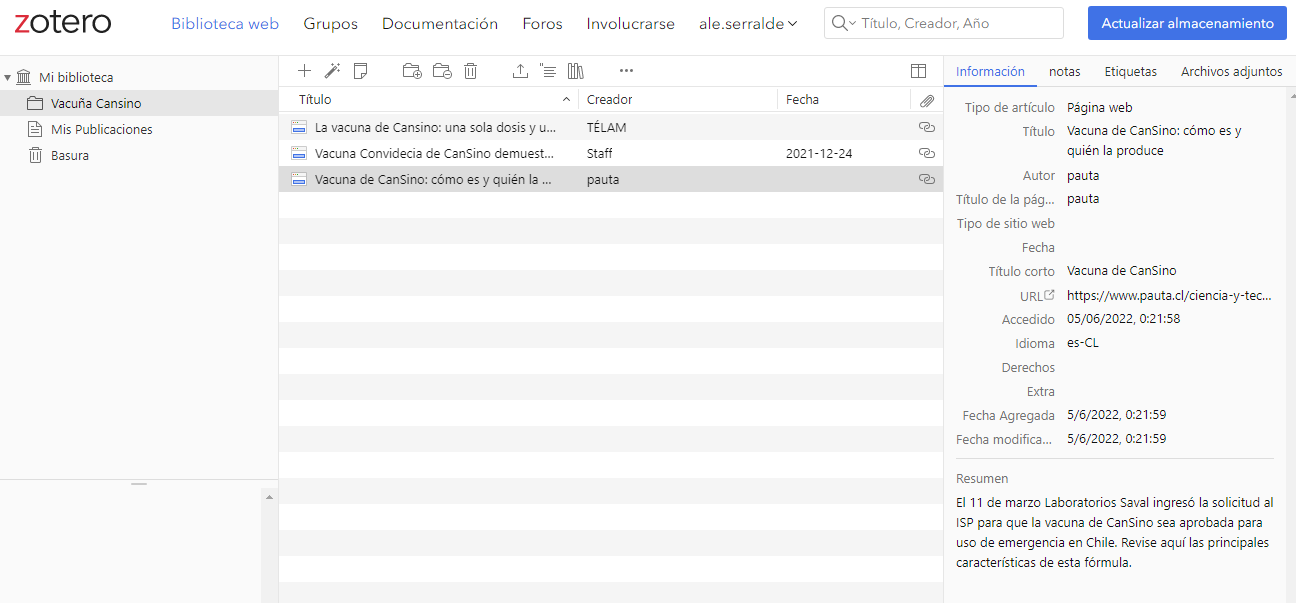Image resolution: width=1296 pixels, height=603 pixels.
Task: Click the Vacuña Cansino folder icon
Action: (35, 103)
